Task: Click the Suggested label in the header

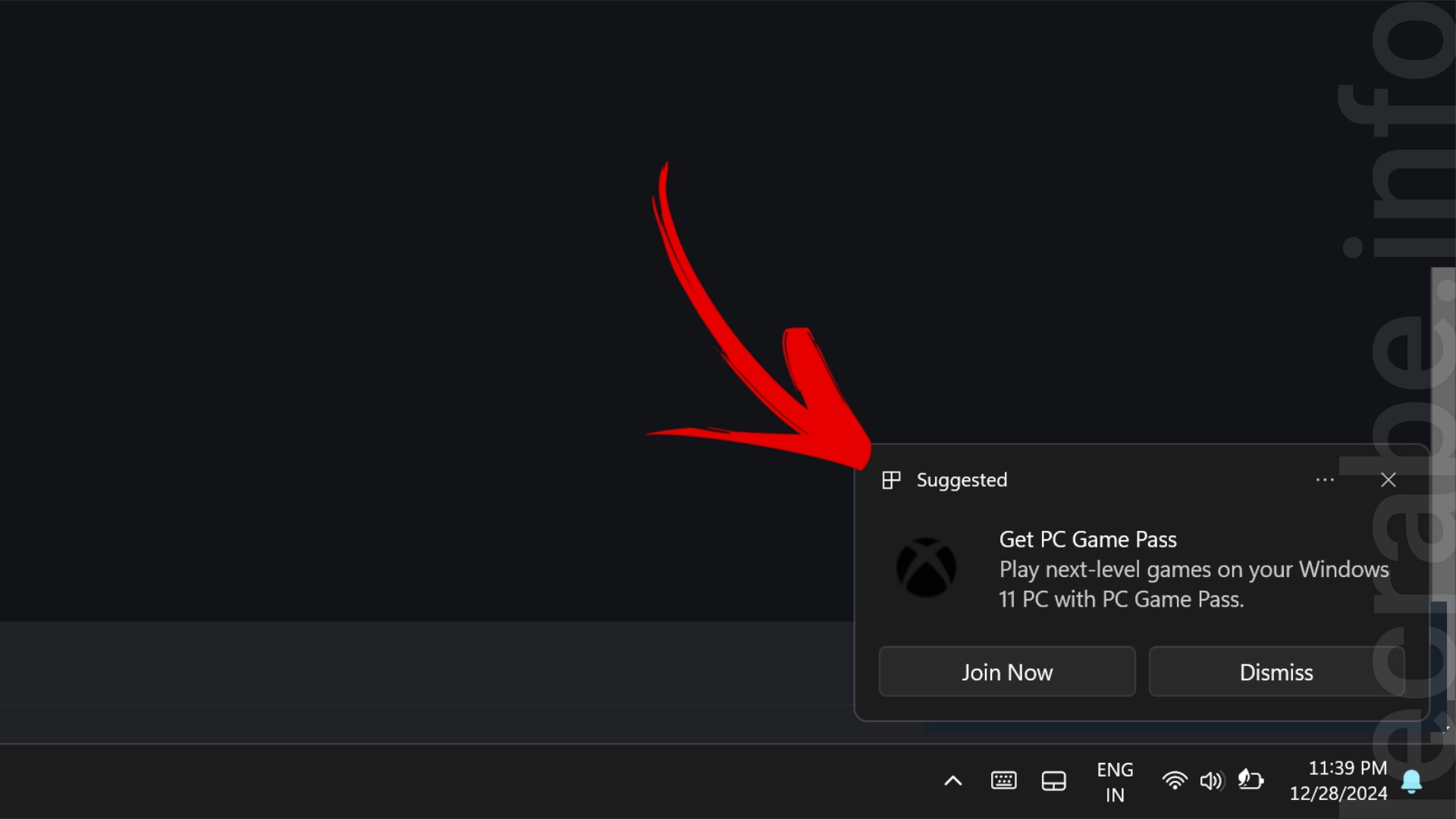Action: click(962, 480)
